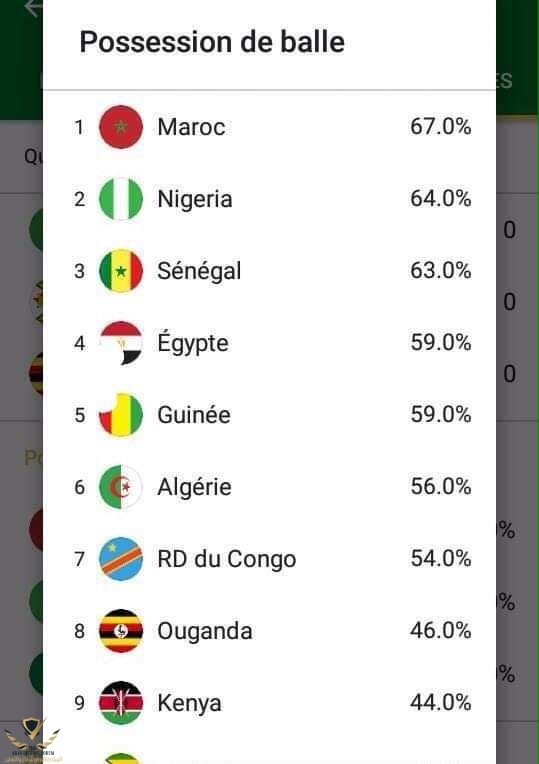The image size is (539, 764).
Task: Tap the Guinea flag icon
Action: point(121,415)
